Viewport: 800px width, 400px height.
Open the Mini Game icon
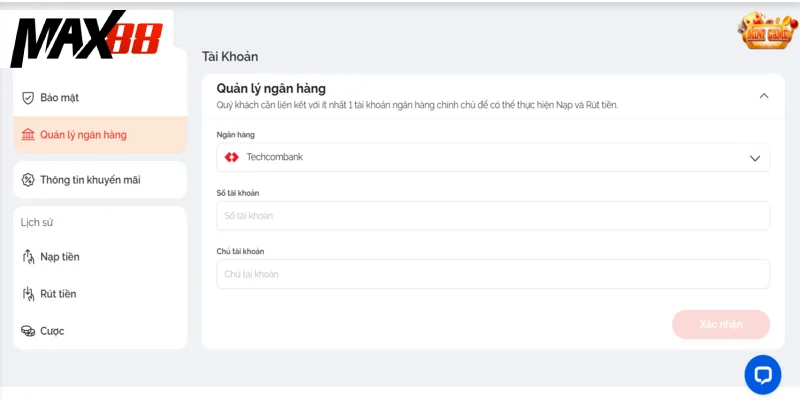click(767, 31)
